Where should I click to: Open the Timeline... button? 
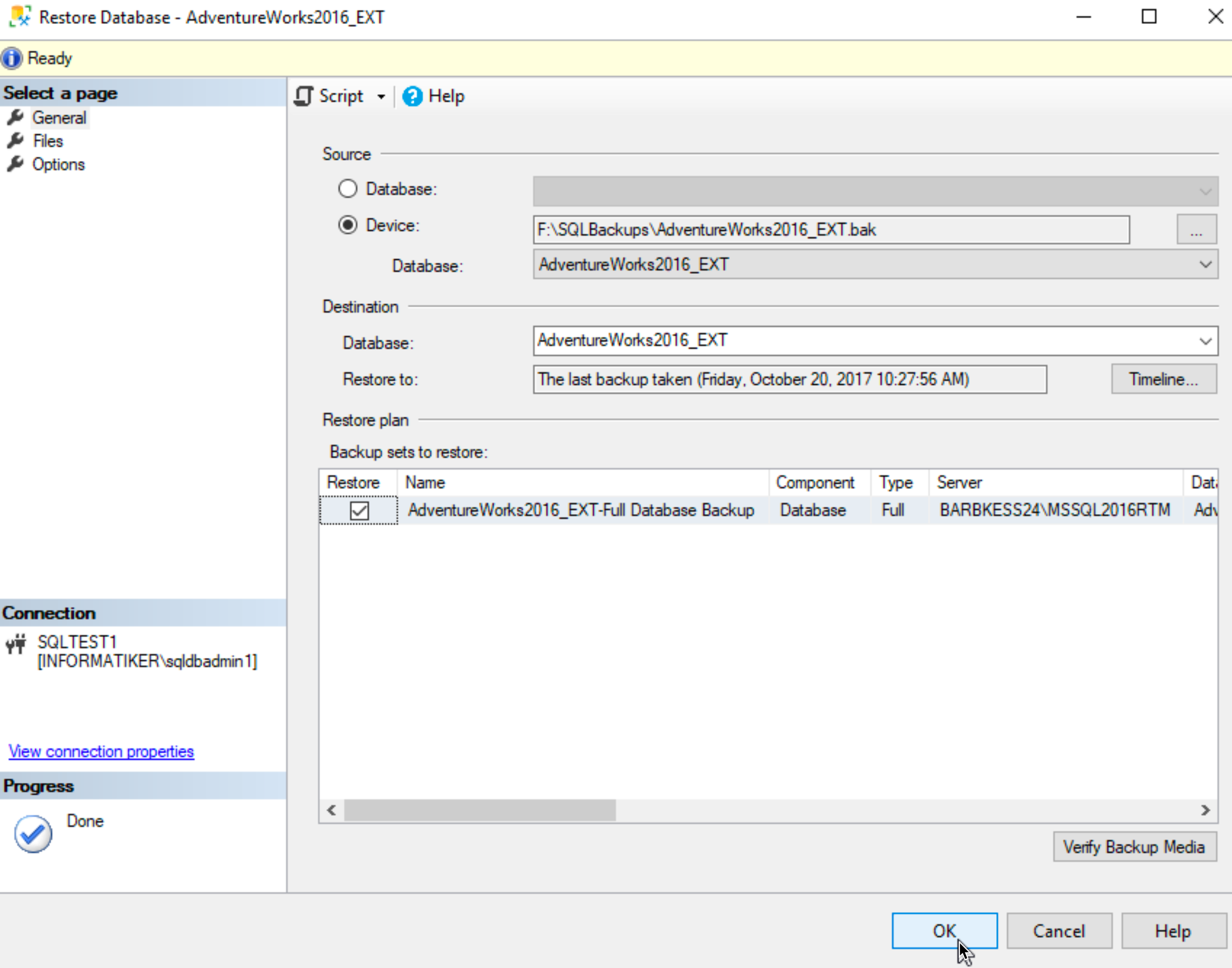click(x=1163, y=379)
